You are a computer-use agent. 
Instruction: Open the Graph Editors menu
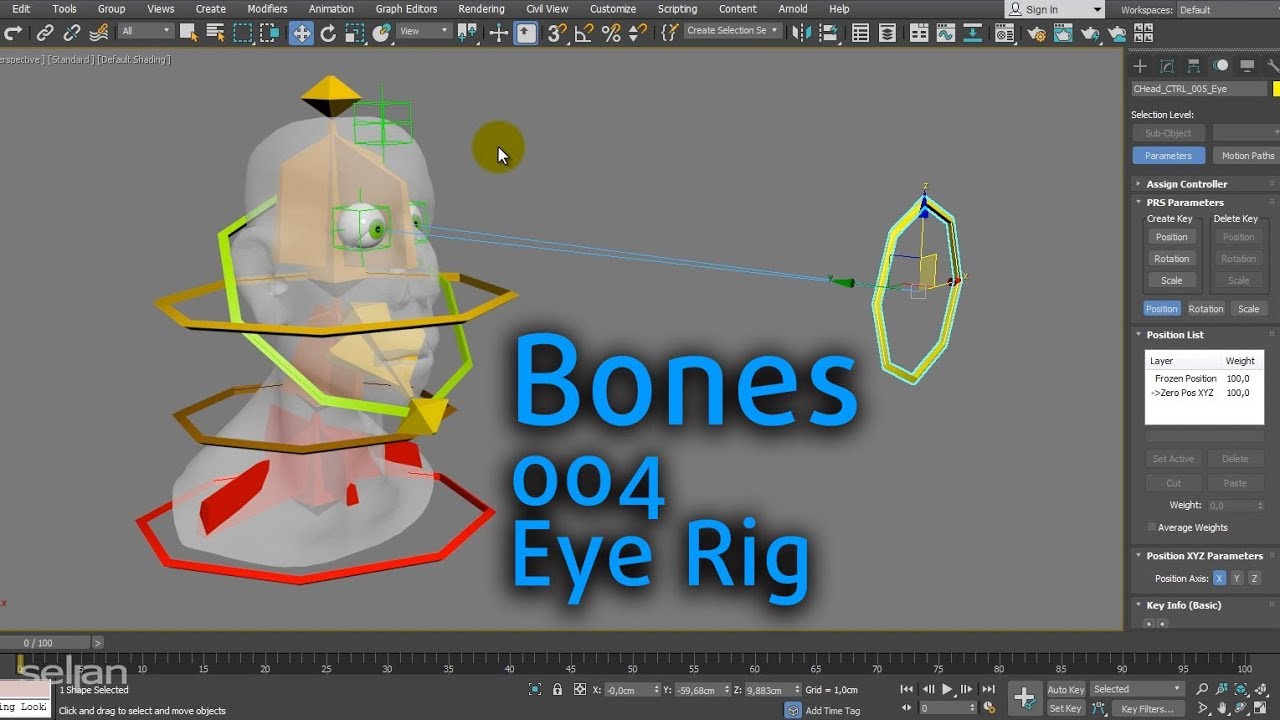tap(406, 9)
